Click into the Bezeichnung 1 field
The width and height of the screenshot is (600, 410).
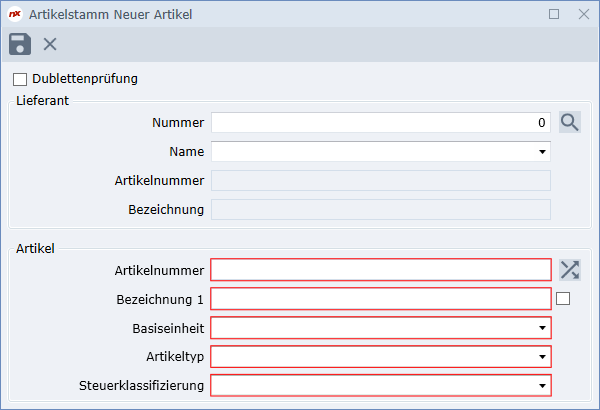[380, 298]
